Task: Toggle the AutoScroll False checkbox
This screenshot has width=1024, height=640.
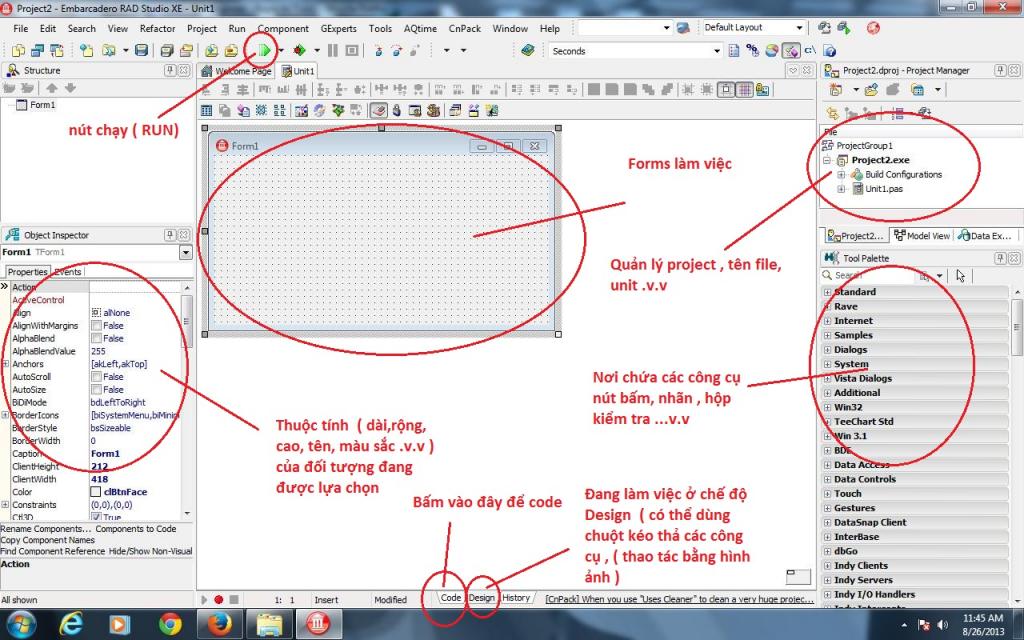Action: tap(96, 377)
